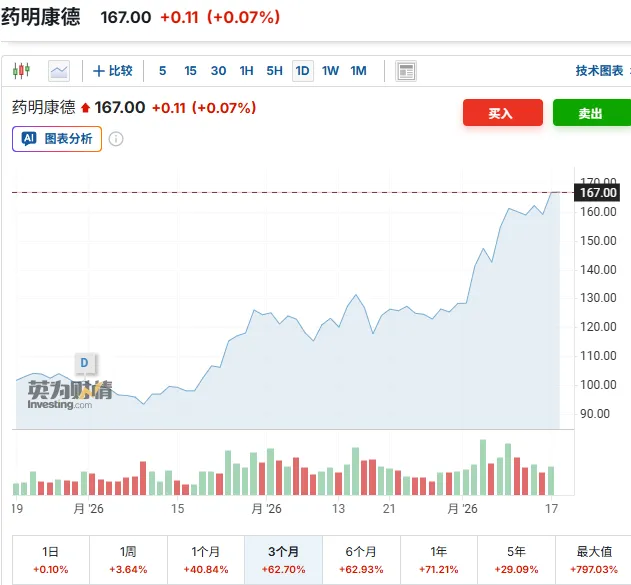Click the AI icon in 图表分析 button

tap(29, 139)
